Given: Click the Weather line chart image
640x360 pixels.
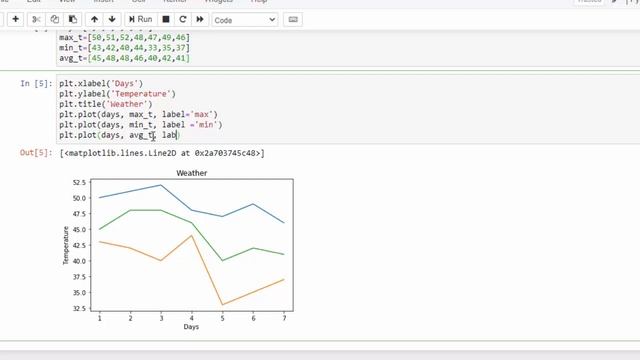Looking at the screenshot, I should [178, 249].
